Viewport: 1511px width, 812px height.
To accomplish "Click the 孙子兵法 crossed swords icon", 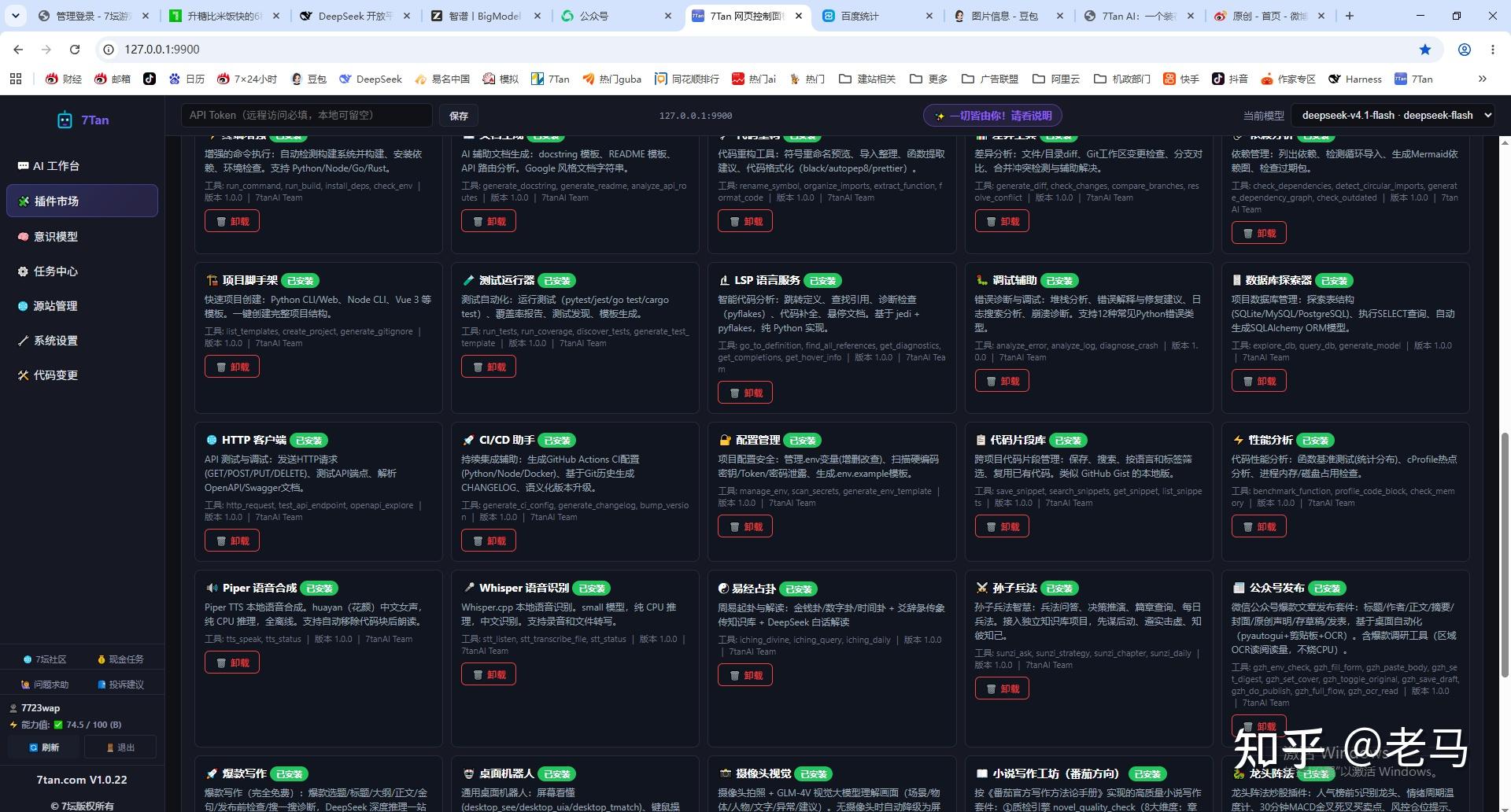I will 981,588.
